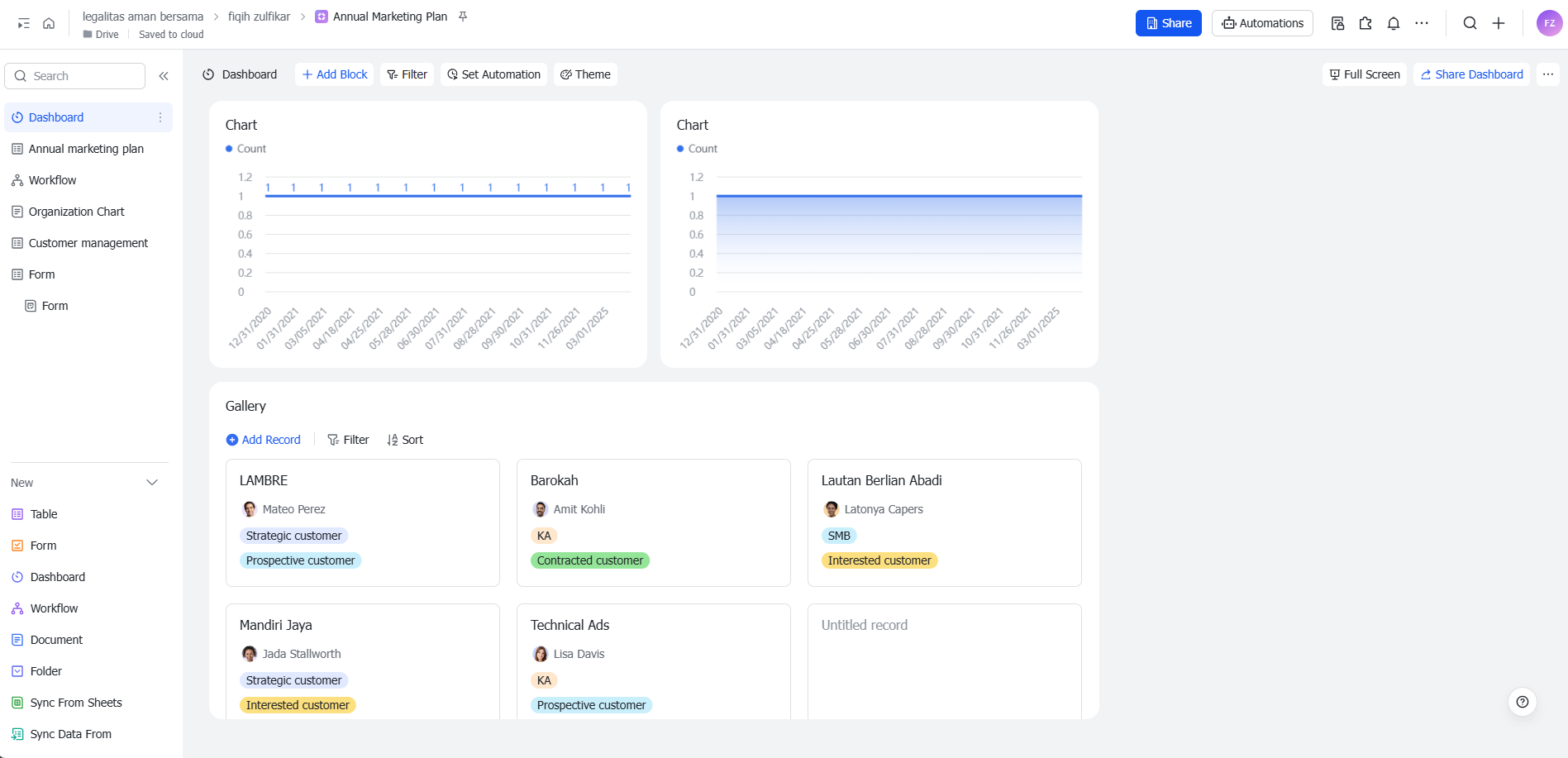Click Add Record in Gallery
Viewport: 1568px width, 758px height.
(x=264, y=440)
